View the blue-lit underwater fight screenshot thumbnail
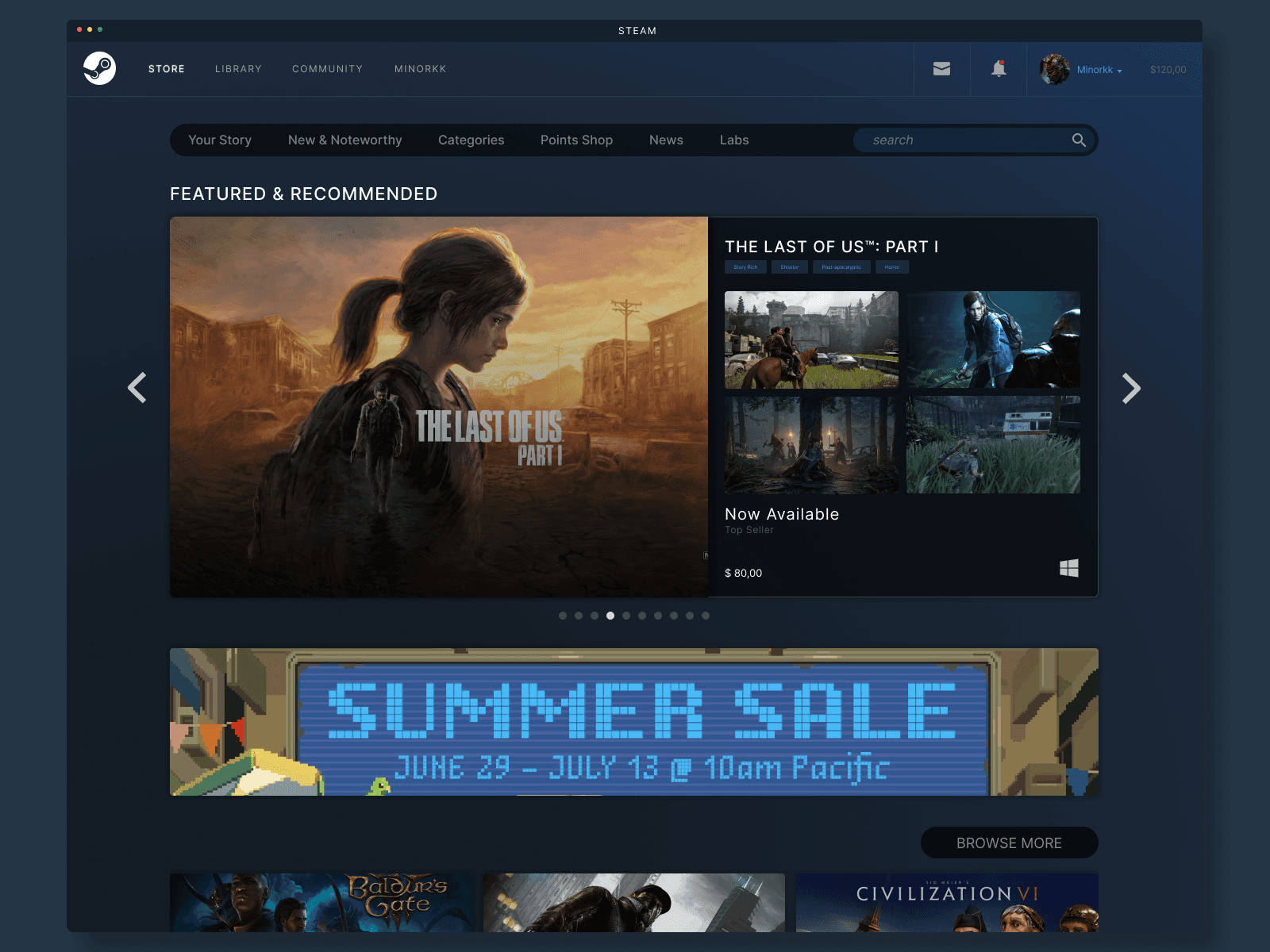 coord(993,340)
